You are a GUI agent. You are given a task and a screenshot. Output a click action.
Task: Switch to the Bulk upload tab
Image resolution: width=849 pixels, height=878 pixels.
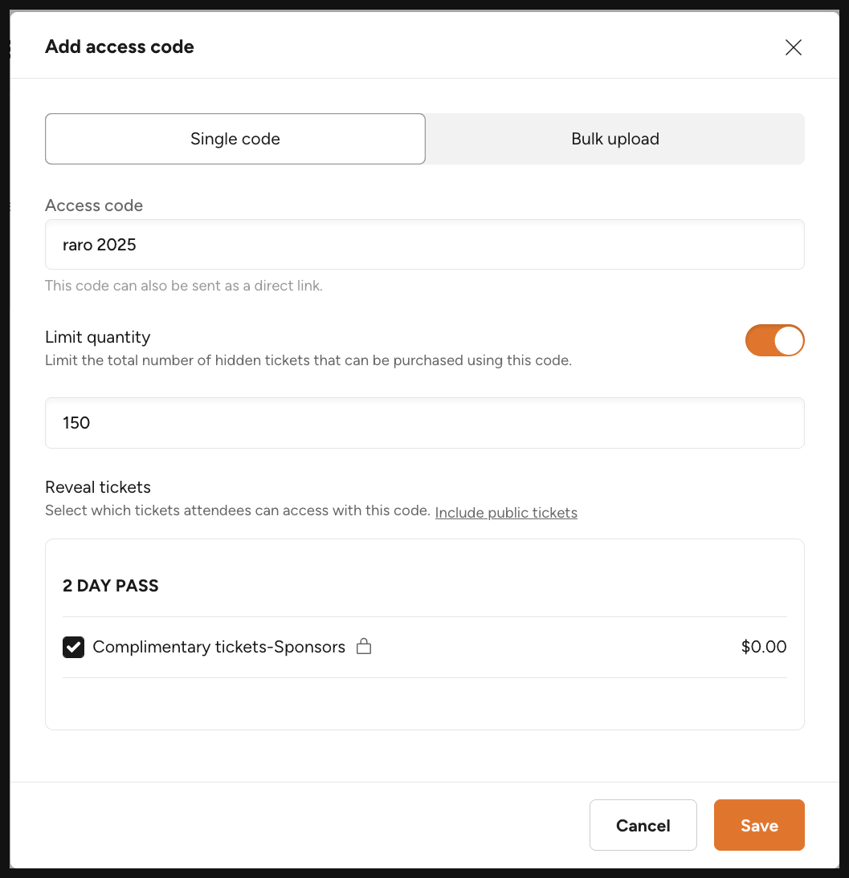click(x=615, y=139)
